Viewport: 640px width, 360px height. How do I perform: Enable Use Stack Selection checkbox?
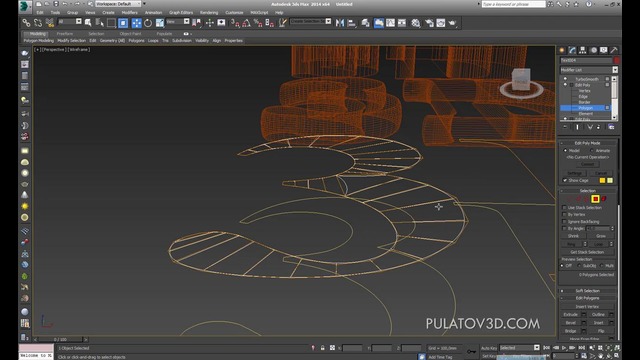[564, 208]
